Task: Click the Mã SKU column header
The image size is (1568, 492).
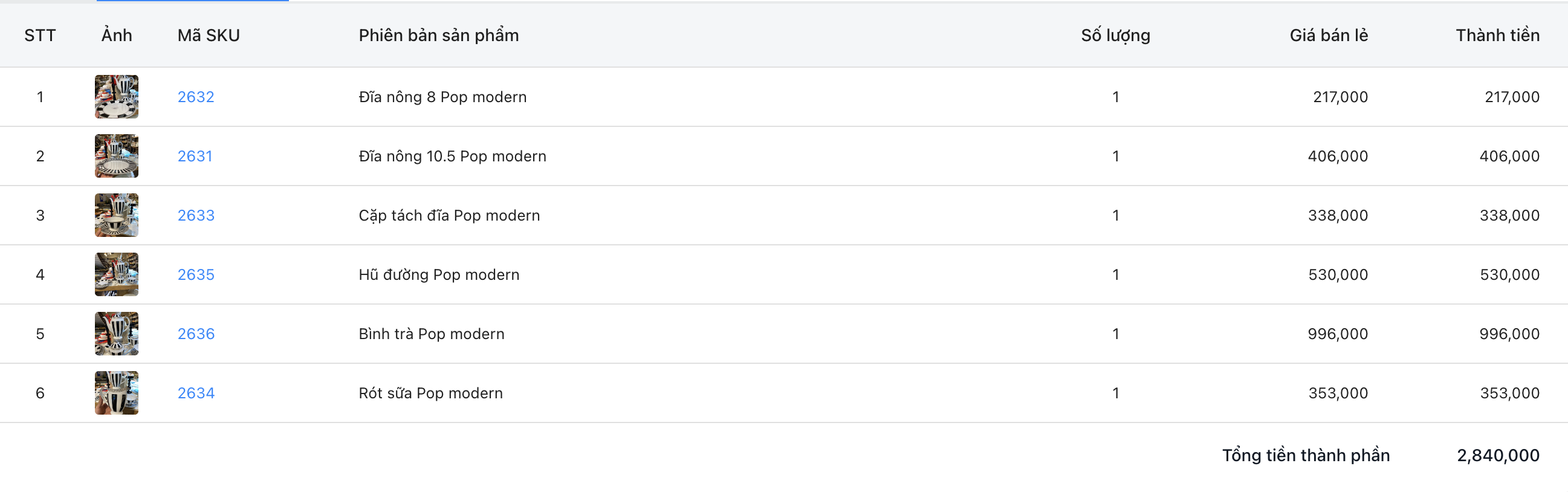Action: tap(208, 35)
